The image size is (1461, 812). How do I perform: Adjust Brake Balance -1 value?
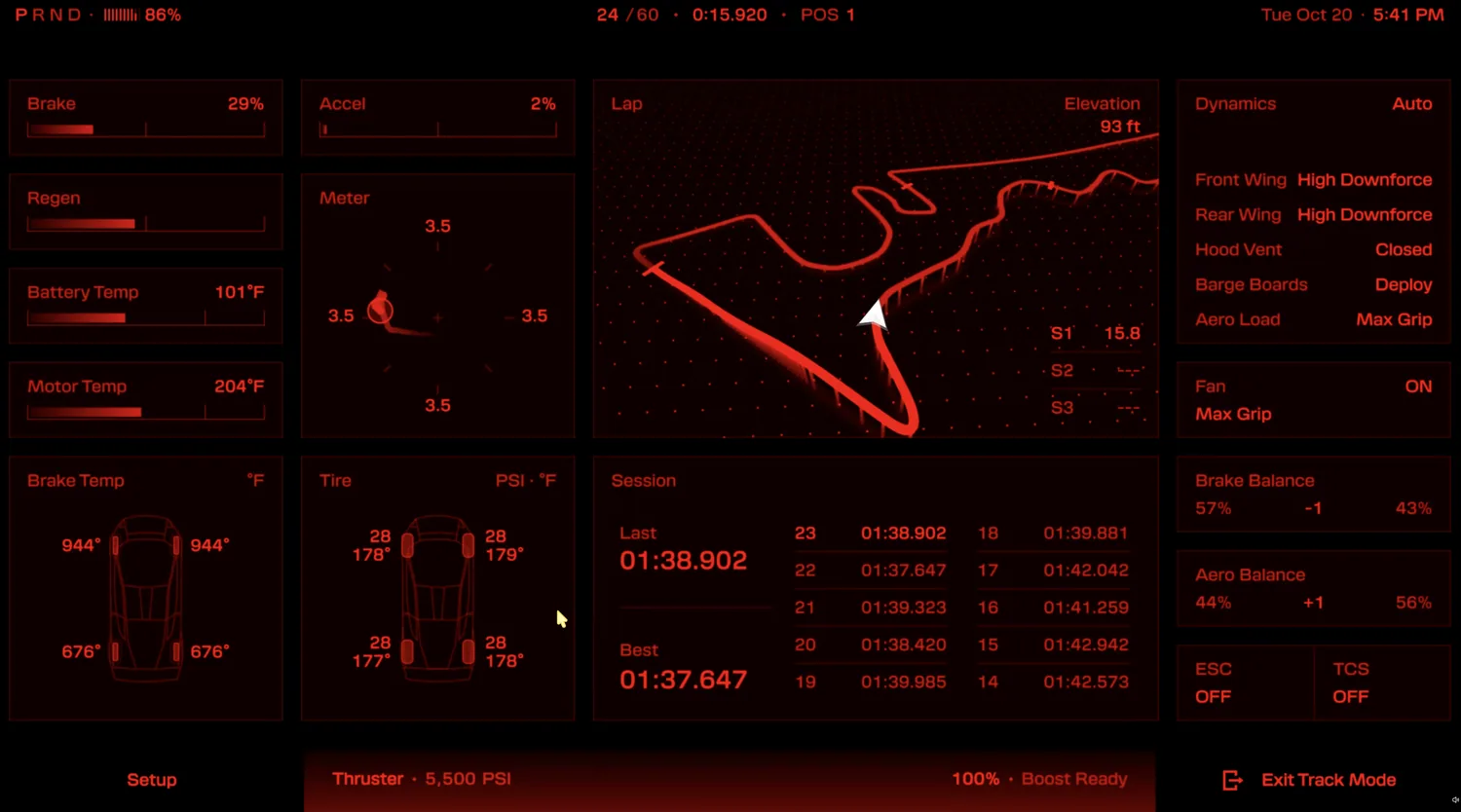1313,508
